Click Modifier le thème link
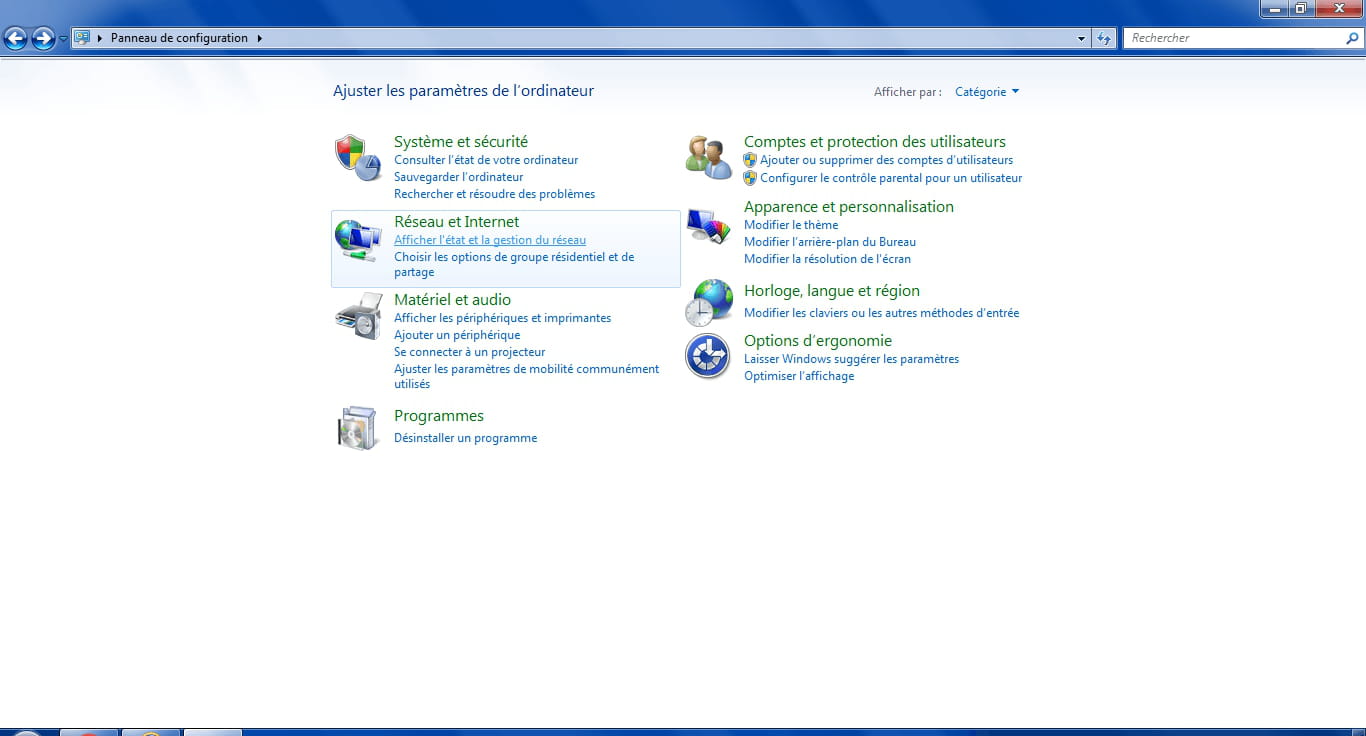Screen dimensions: 1366x736 click(791, 225)
